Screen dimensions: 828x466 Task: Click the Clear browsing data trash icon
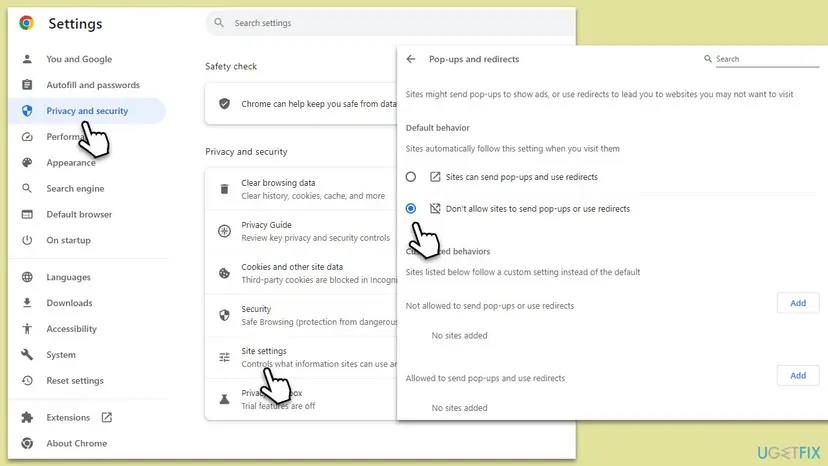pyautogui.click(x=224, y=189)
